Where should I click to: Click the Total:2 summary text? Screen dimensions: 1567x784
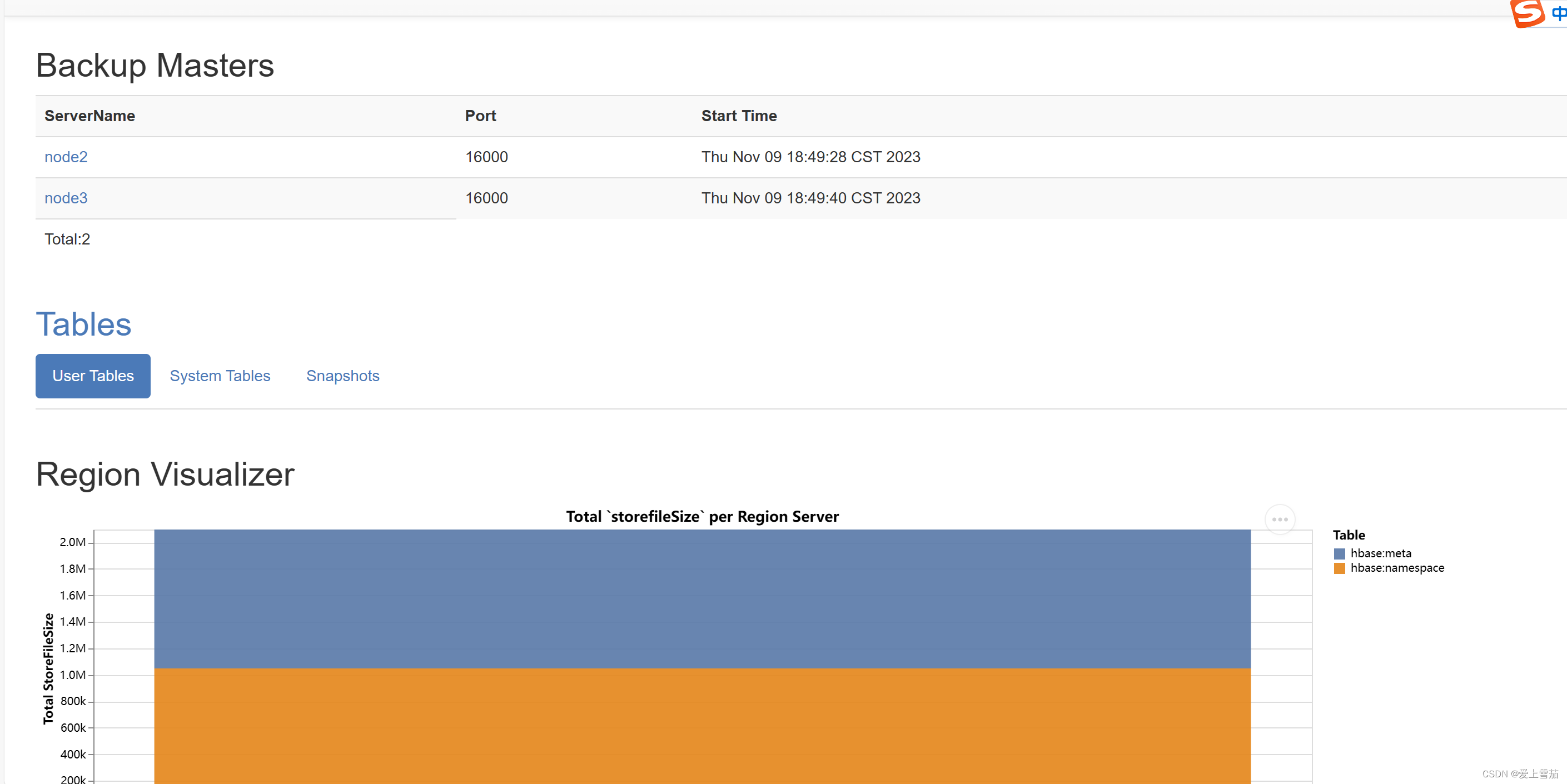tap(67, 239)
